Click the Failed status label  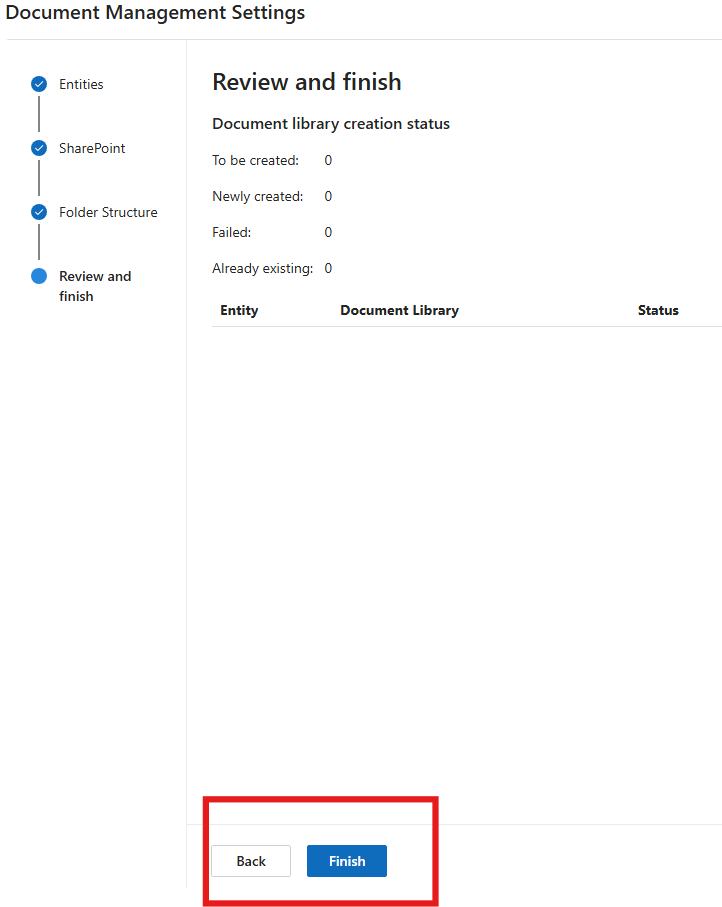(231, 232)
